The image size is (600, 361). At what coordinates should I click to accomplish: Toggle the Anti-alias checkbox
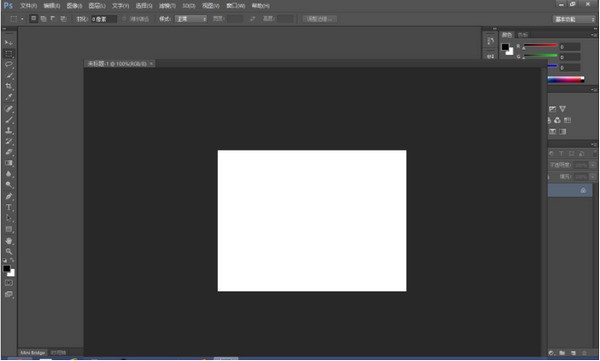pyautogui.click(x=124, y=19)
